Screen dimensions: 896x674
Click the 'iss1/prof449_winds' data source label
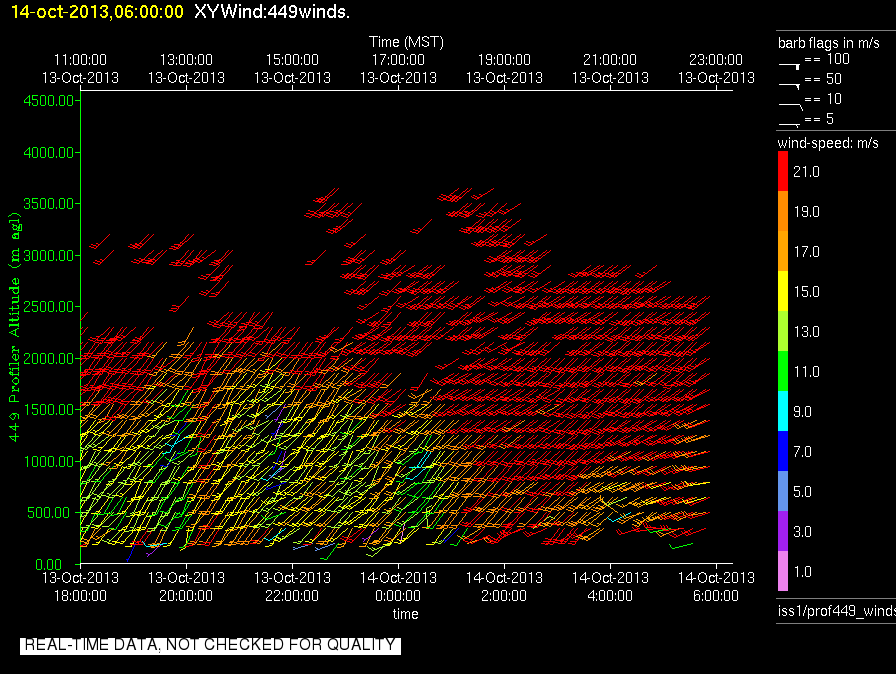837,611
